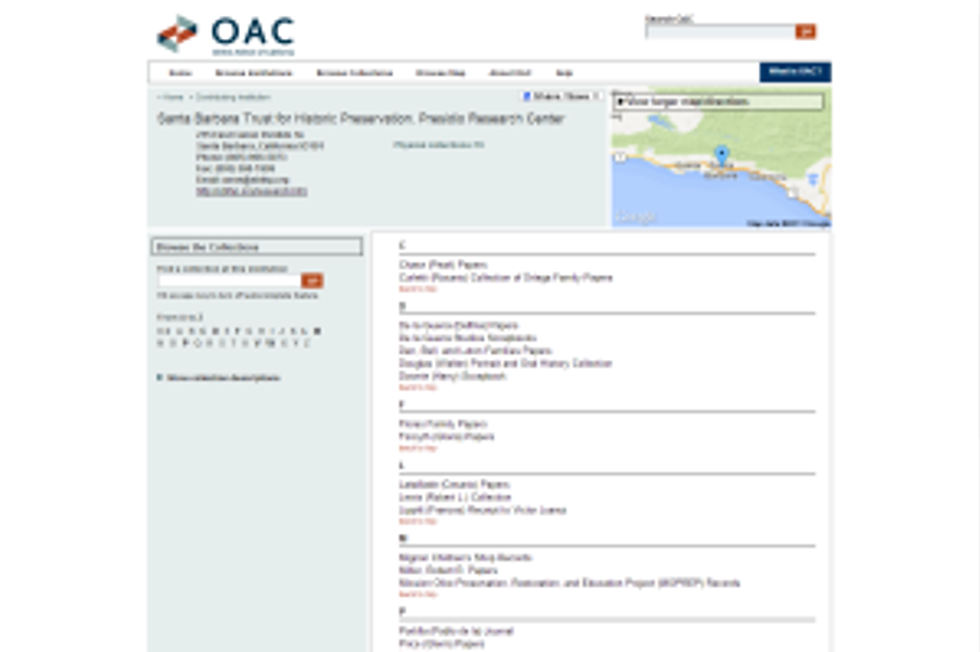Open Forsyth (Marie) Papers collection
This screenshot has width=980, height=652.
[446, 436]
